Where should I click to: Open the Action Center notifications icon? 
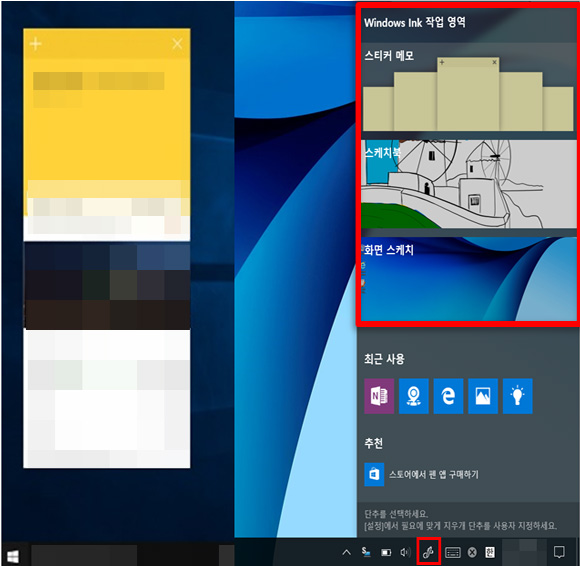559,552
